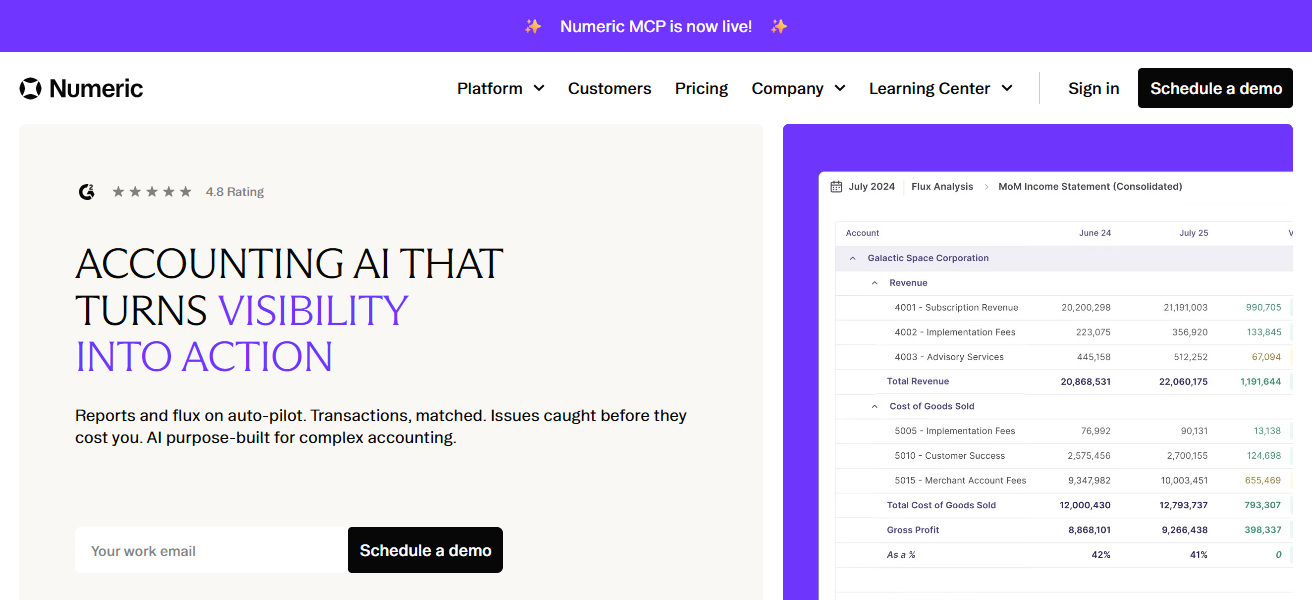
Task: Click the VISIBILITY headline word
Action: [313, 310]
